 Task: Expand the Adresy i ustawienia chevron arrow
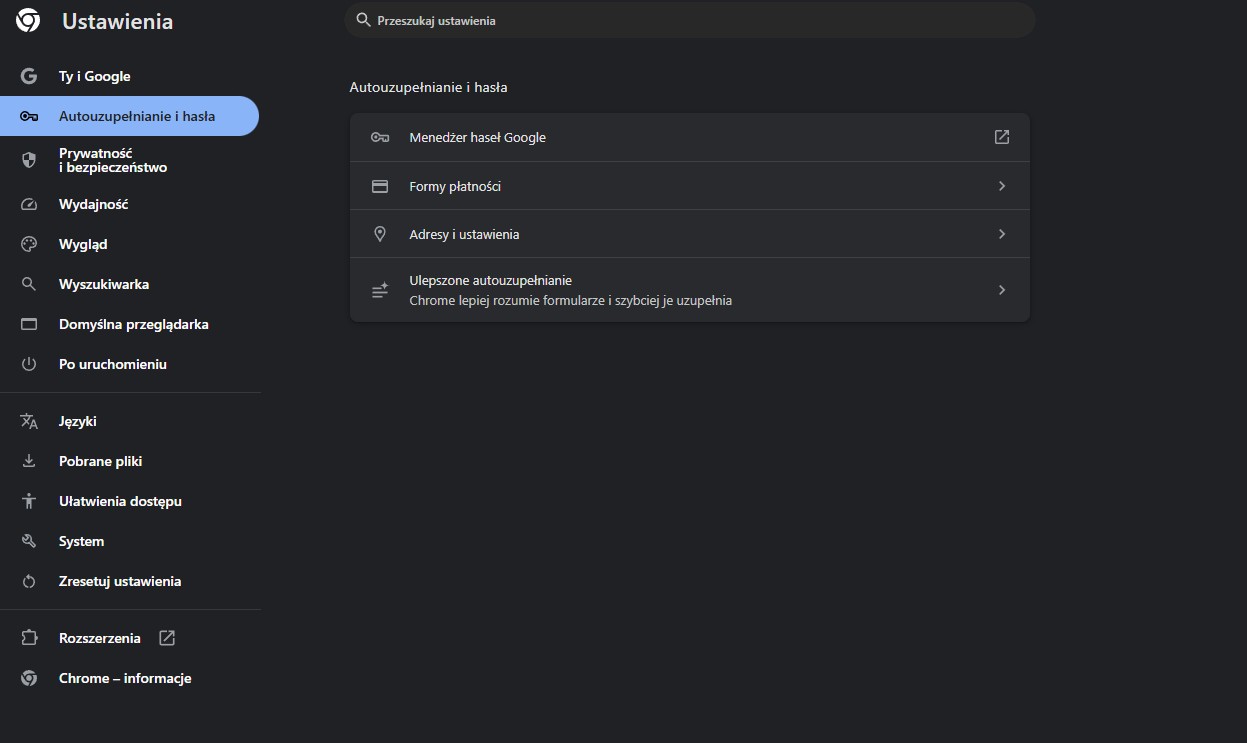pyautogui.click(x=1001, y=234)
